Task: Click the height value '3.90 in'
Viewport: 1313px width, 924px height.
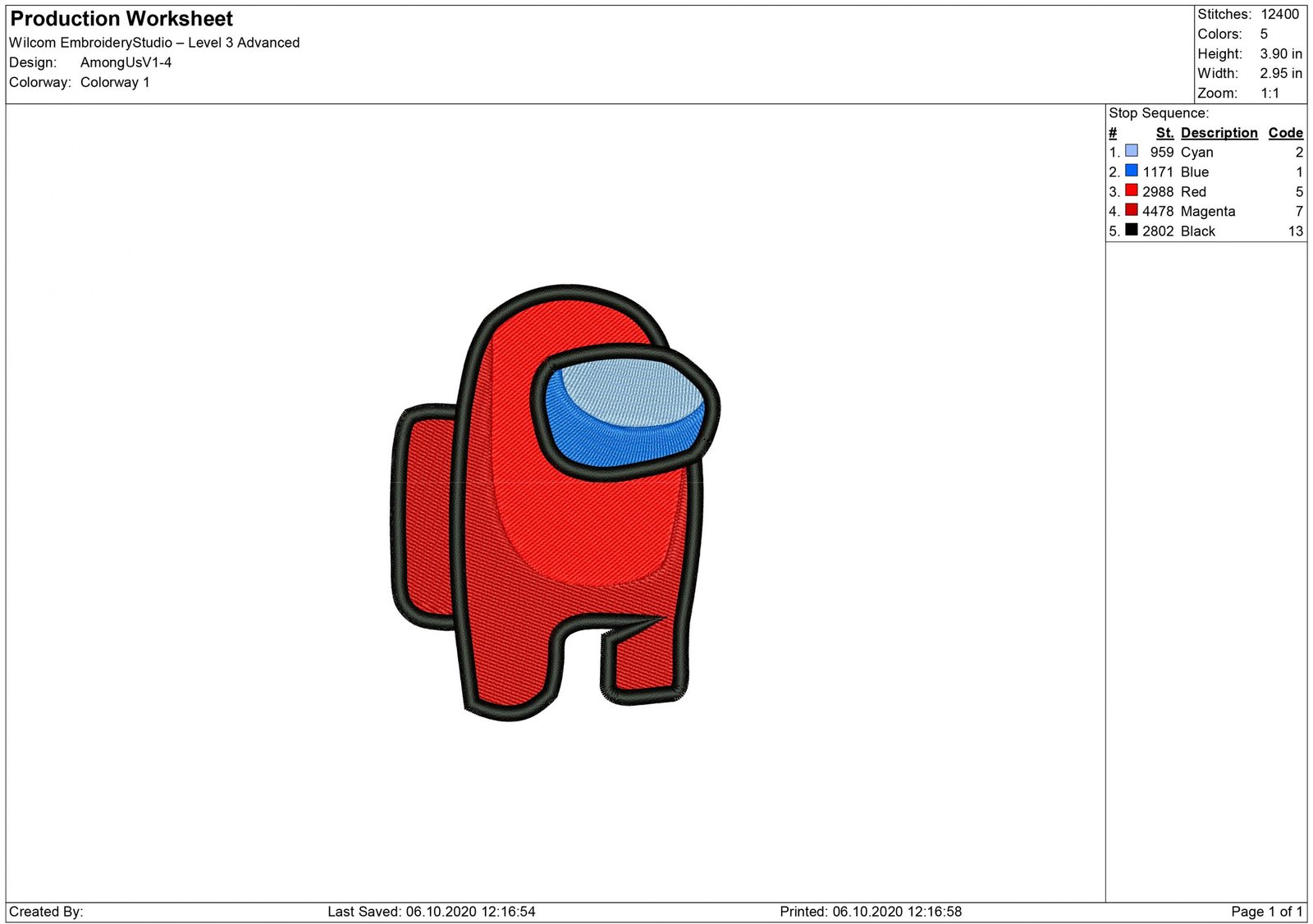Action: click(1281, 53)
